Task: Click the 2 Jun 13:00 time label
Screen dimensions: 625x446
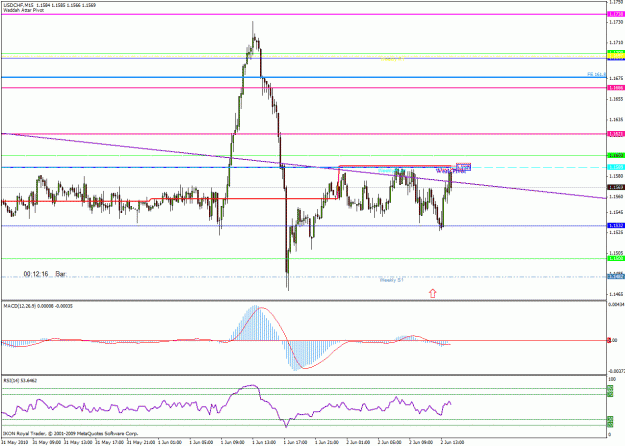Action: [x=452, y=442]
